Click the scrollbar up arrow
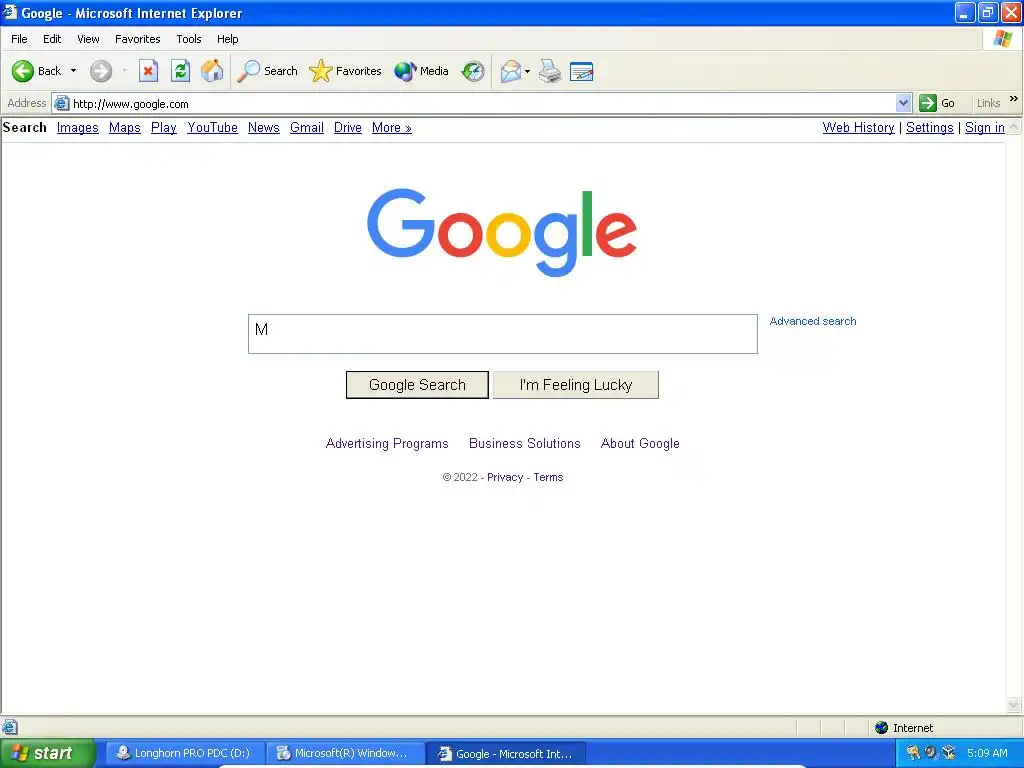1024x768 pixels. coord(1014,127)
